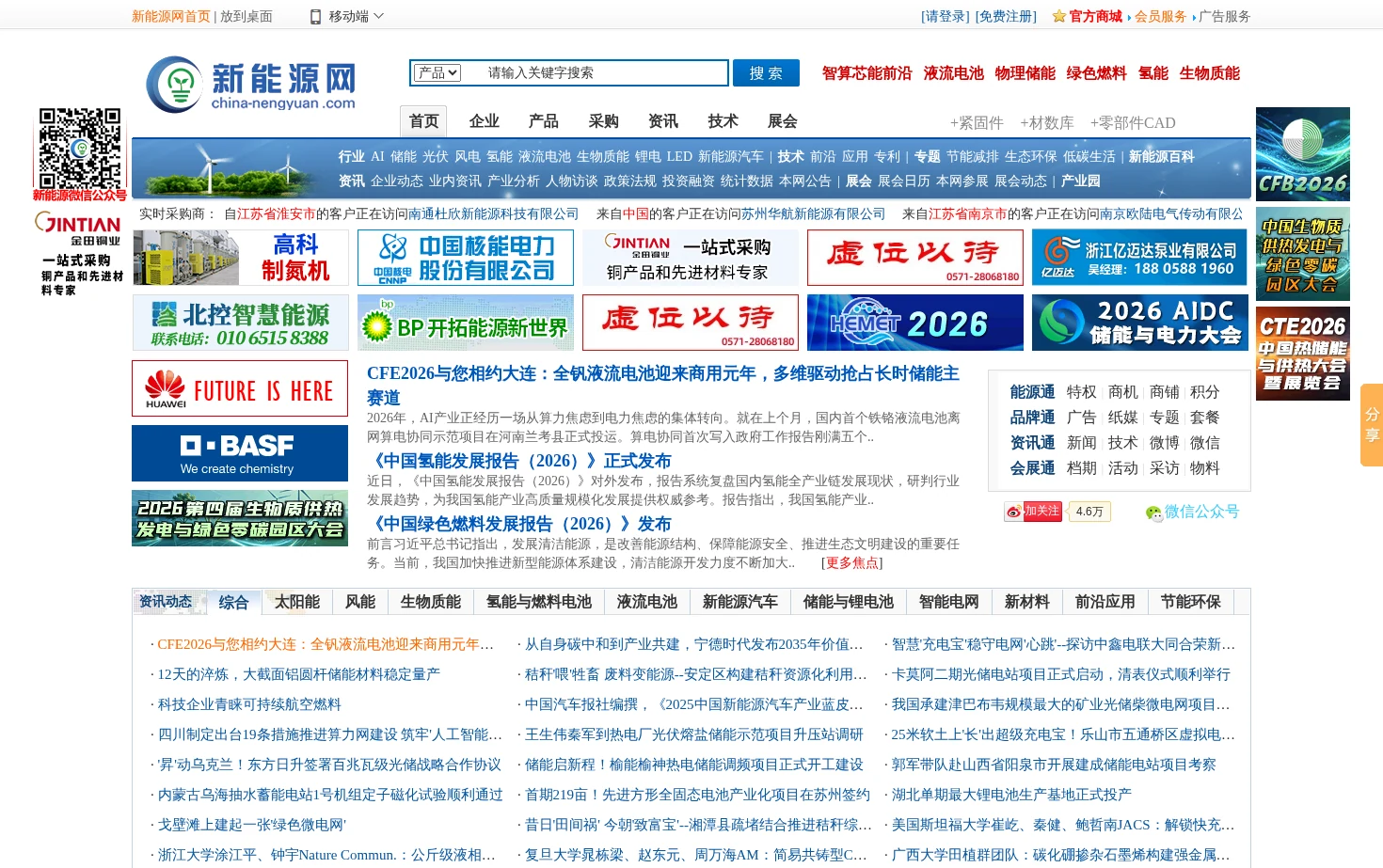The image size is (1383, 868).
Task: Click the 智算芯能前沿 hot keyword
Action: tap(866, 72)
